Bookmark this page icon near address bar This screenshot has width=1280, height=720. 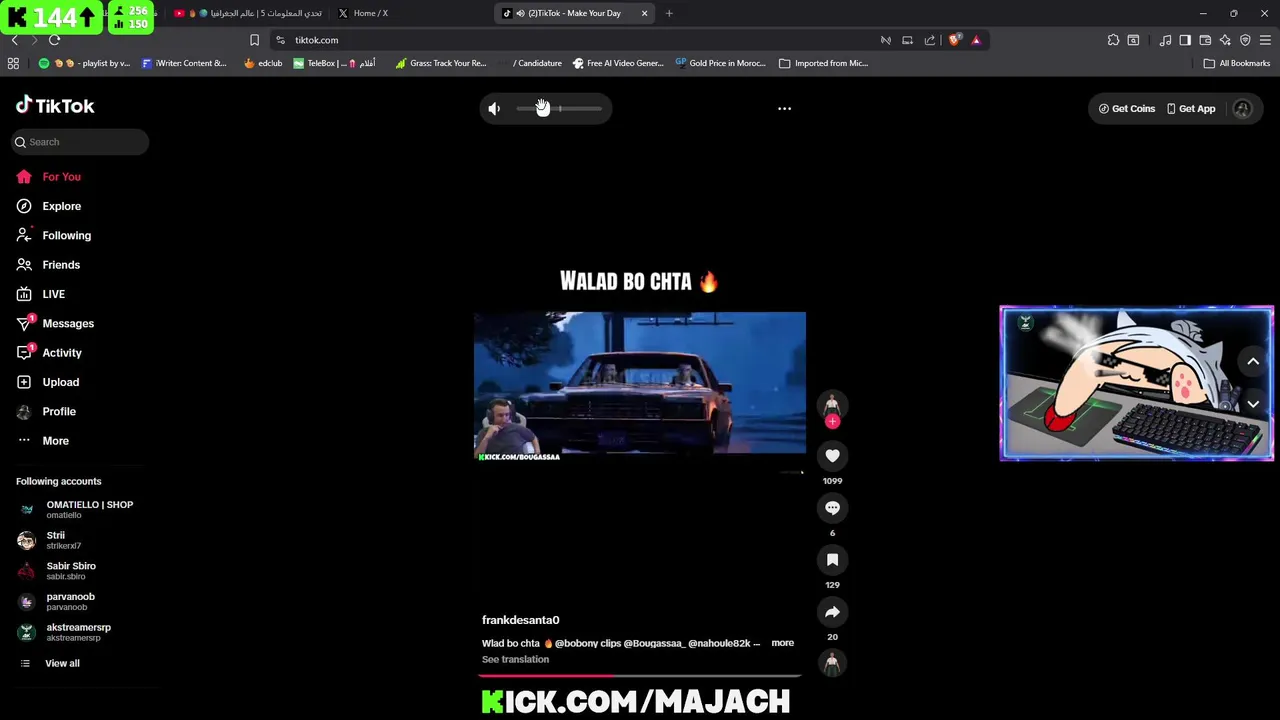tap(254, 40)
